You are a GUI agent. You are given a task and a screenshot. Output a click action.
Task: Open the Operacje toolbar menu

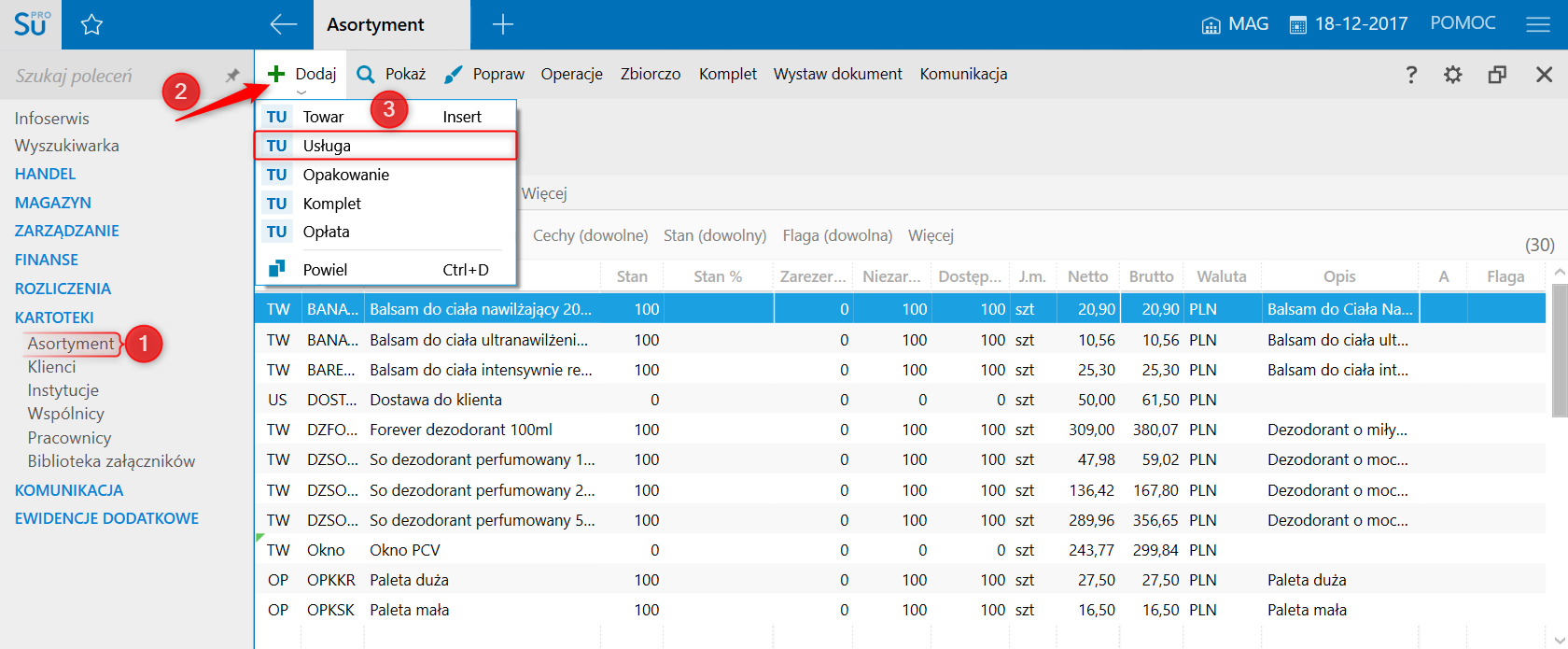coord(571,74)
